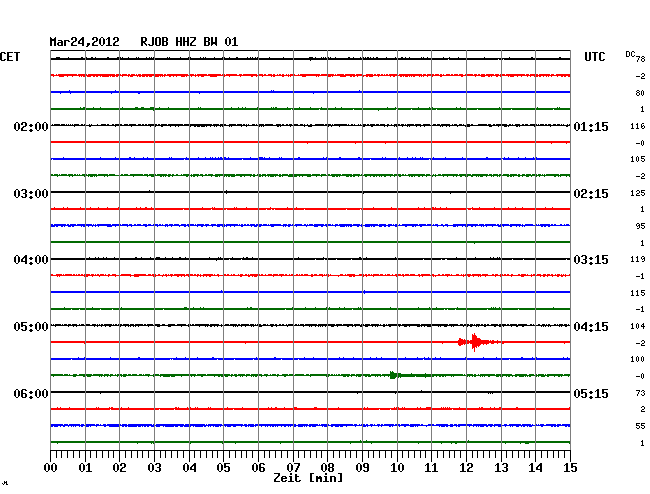Click x-axis minute label 02
The height and width of the screenshot is (494, 650).
coord(119,467)
